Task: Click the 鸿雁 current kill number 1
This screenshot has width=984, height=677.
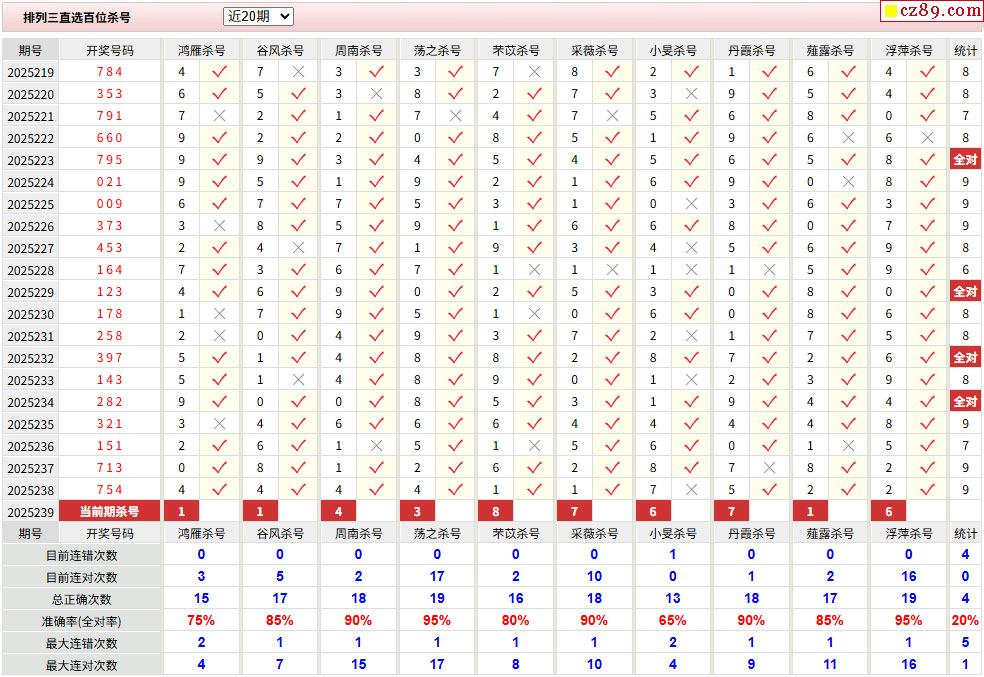Action: tap(181, 511)
